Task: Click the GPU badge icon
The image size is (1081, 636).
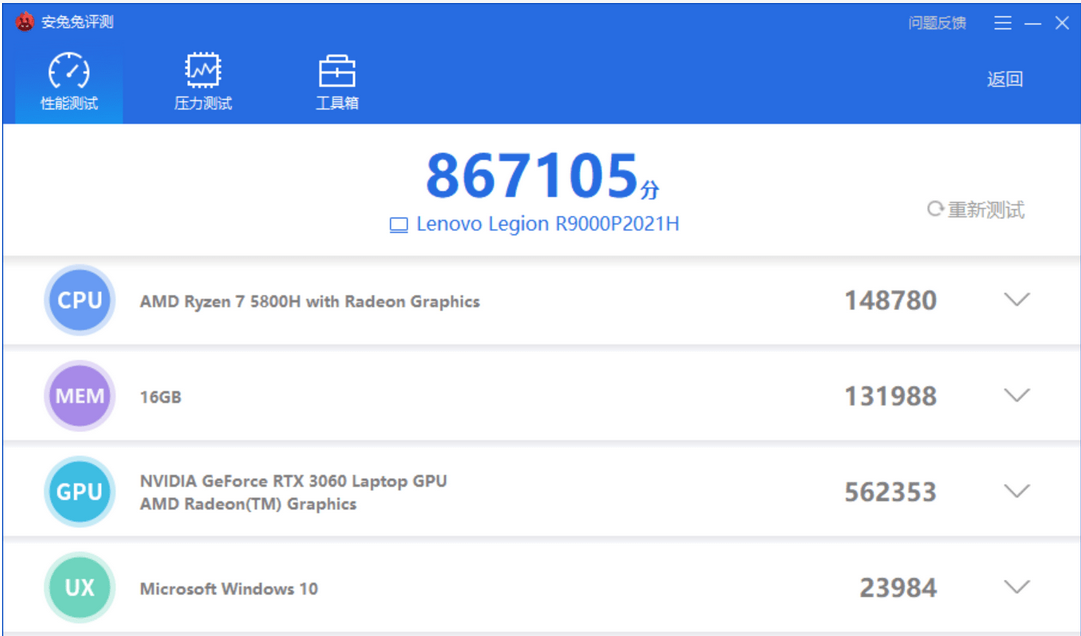Action: pyautogui.click(x=79, y=492)
